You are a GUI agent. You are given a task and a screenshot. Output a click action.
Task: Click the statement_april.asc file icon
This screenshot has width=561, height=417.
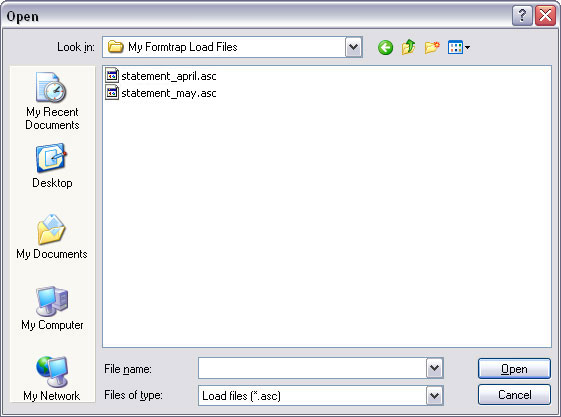click(112, 75)
